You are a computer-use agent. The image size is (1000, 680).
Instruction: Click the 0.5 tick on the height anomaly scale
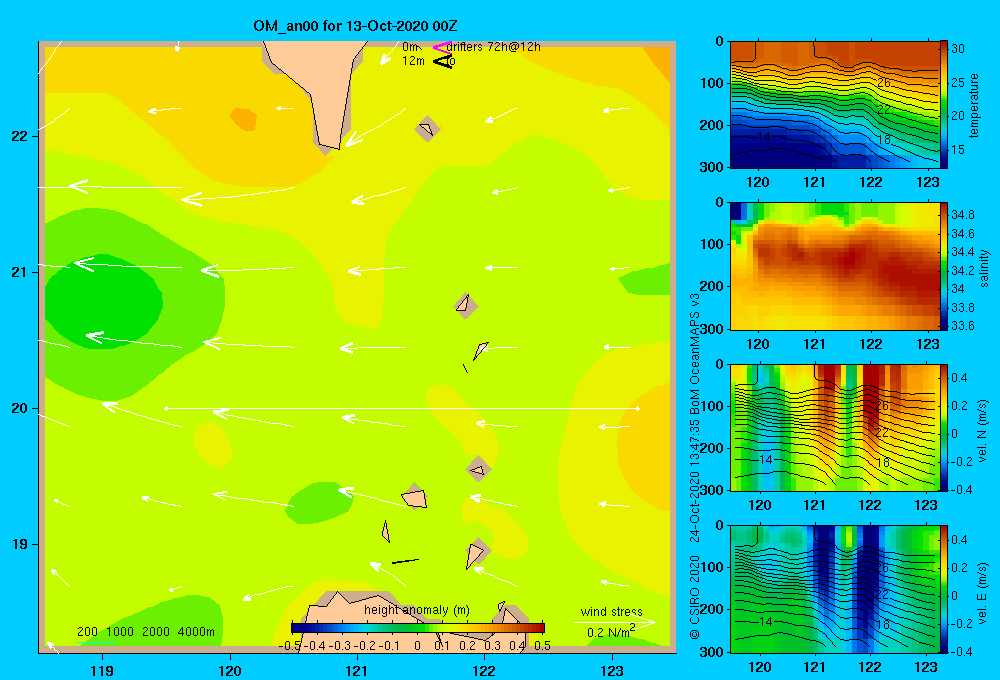543,646
